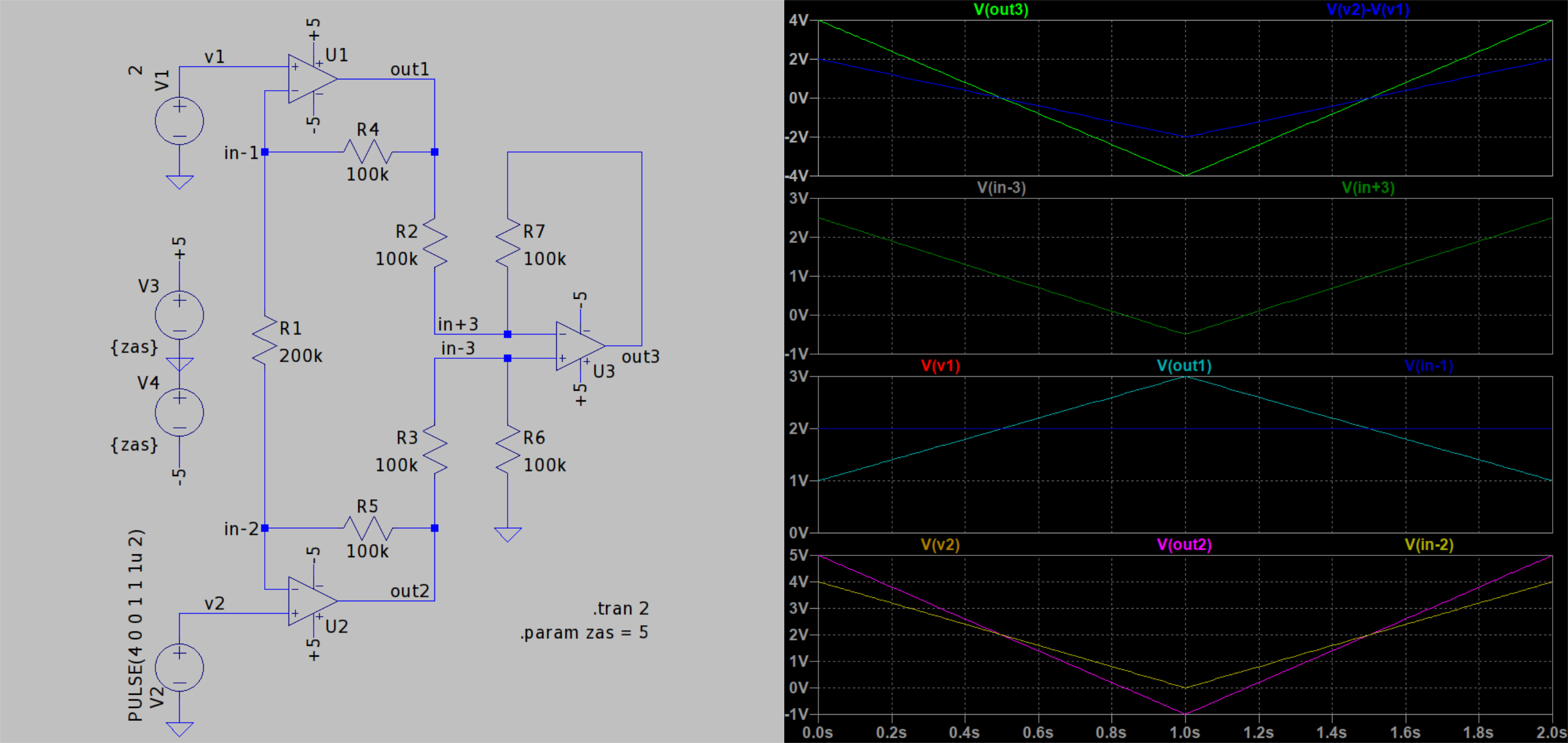
Task: Click the in-2 junction node
Action: [265, 528]
